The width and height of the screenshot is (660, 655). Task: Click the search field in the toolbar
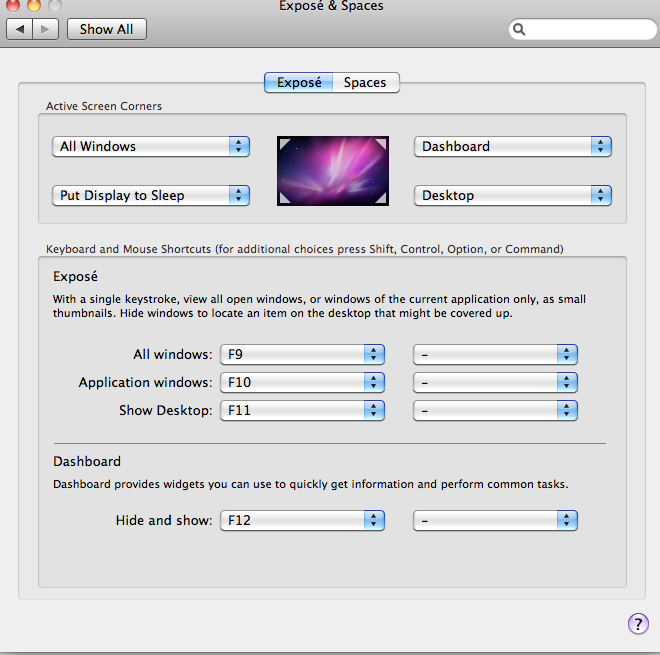583,29
